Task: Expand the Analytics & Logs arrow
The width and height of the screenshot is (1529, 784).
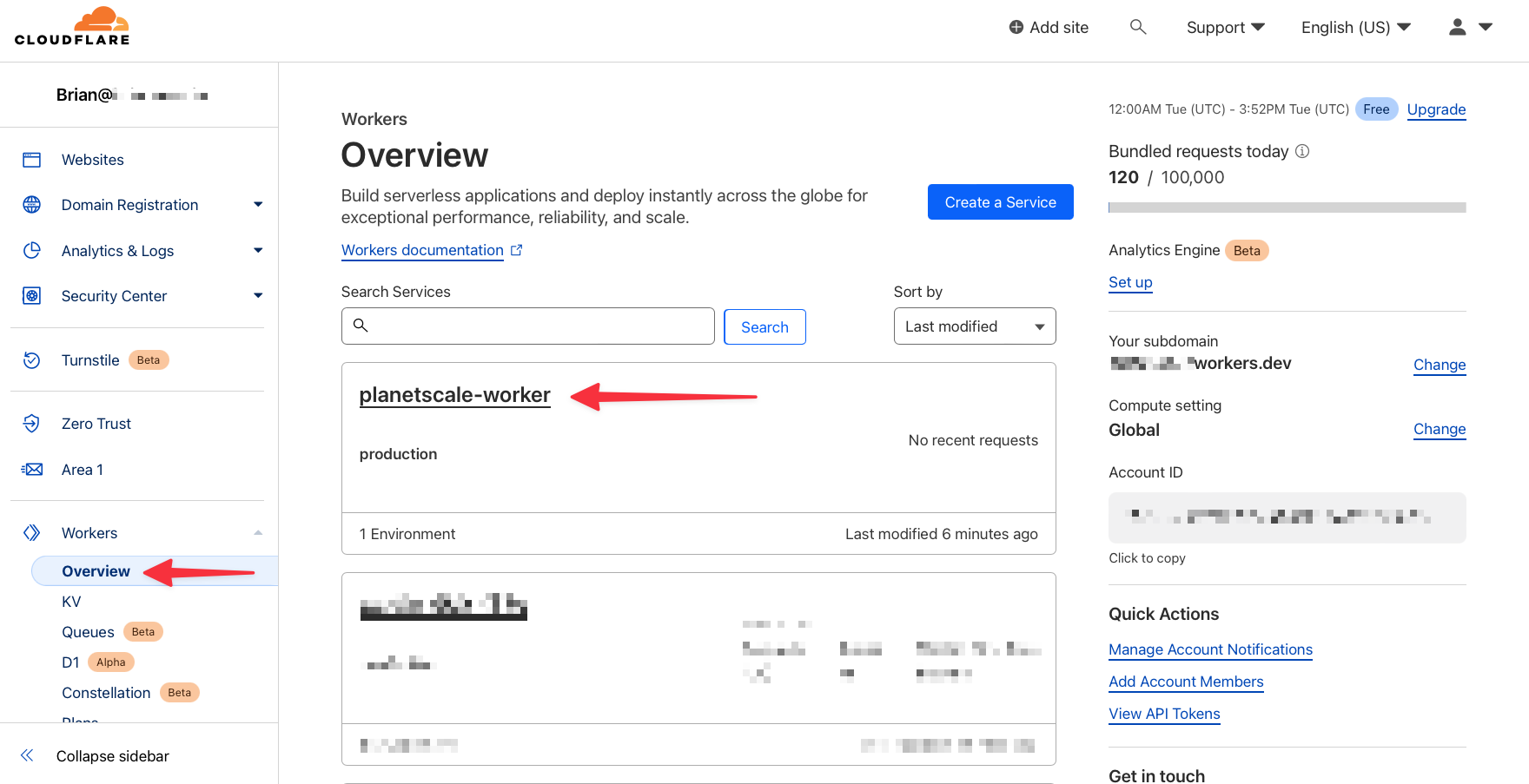Action: 258,250
